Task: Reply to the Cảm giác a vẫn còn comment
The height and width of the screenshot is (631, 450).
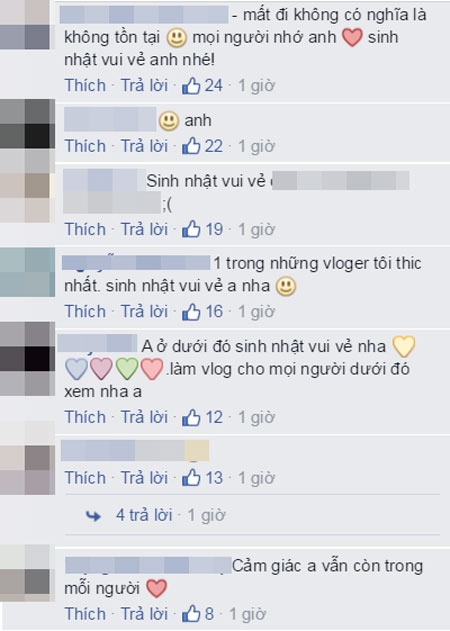Action: click(x=144, y=614)
